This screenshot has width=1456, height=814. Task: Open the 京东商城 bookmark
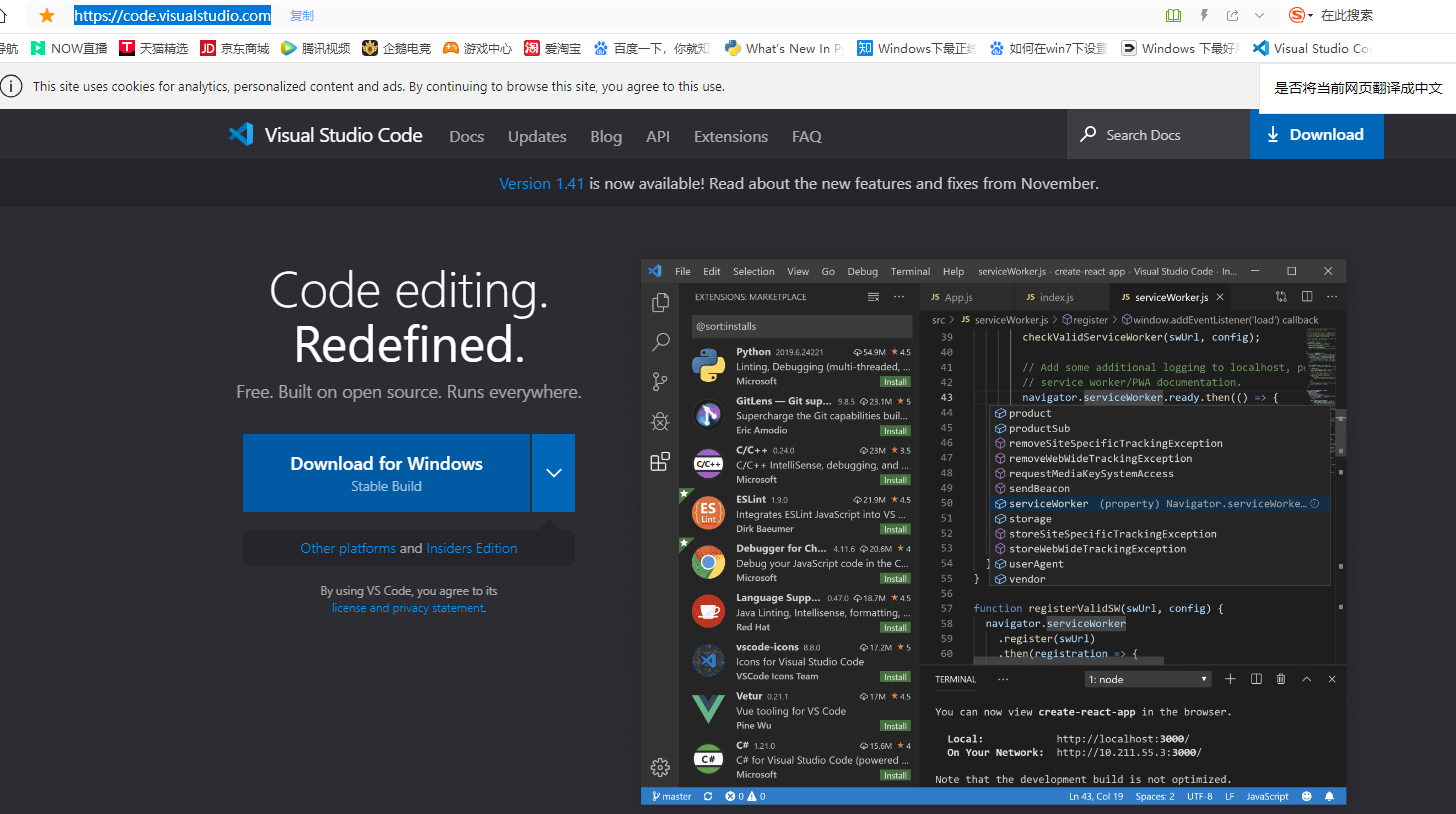tap(234, 48)
